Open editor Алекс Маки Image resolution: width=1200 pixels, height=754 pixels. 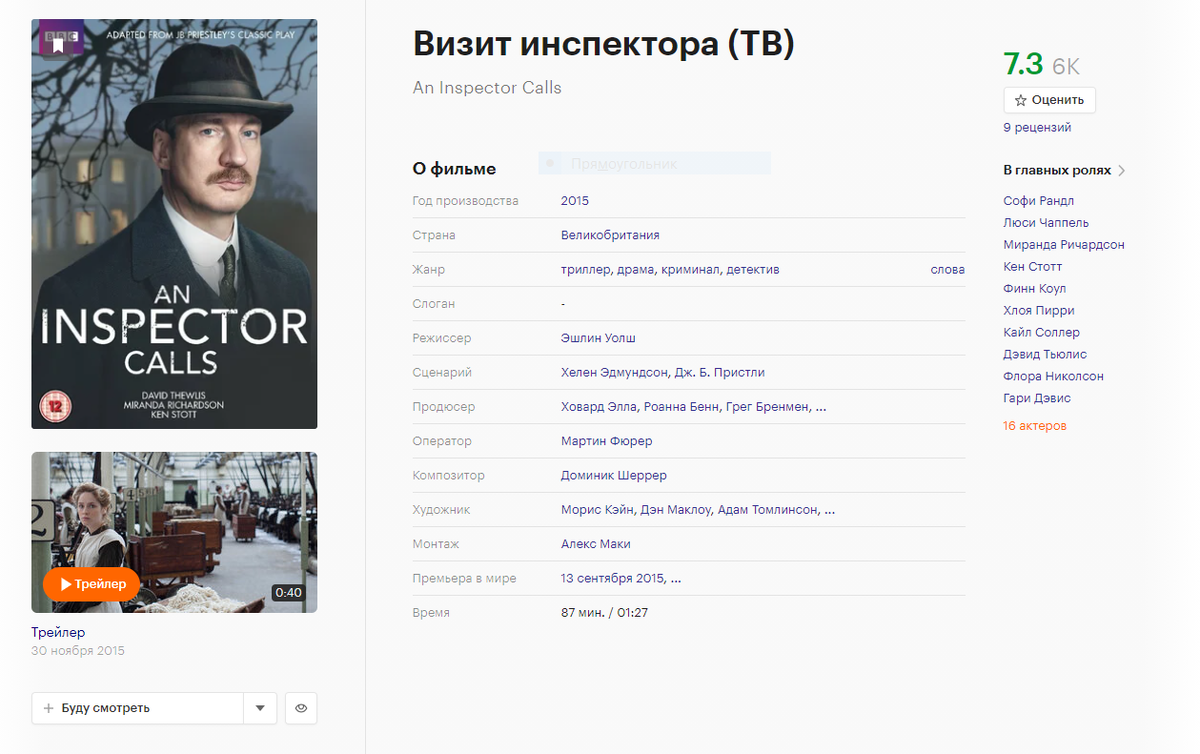click(596, 544)
